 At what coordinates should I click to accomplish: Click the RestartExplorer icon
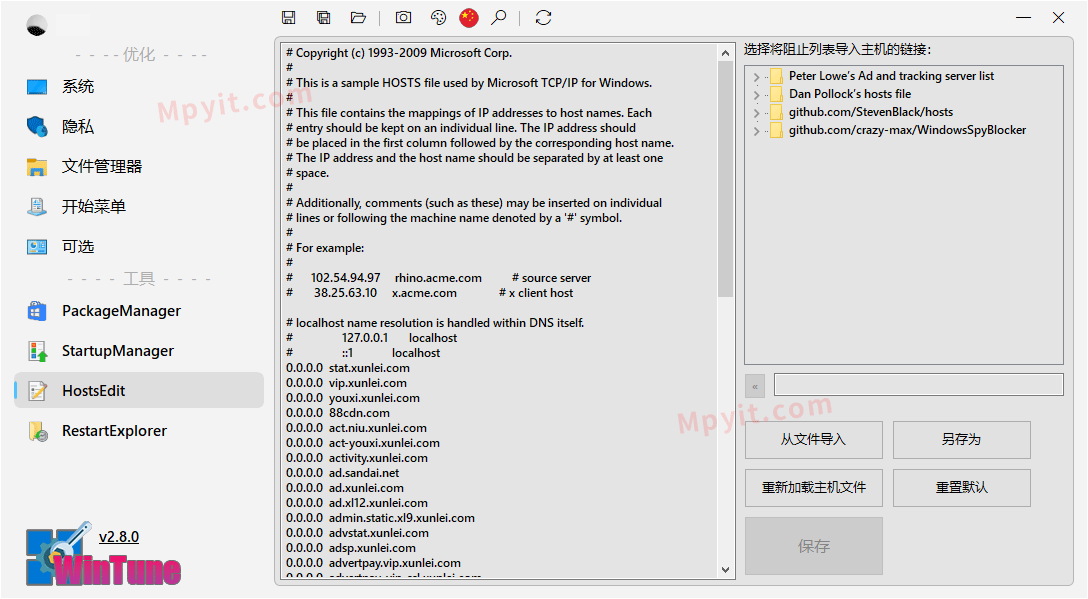(x=38, y=431)
